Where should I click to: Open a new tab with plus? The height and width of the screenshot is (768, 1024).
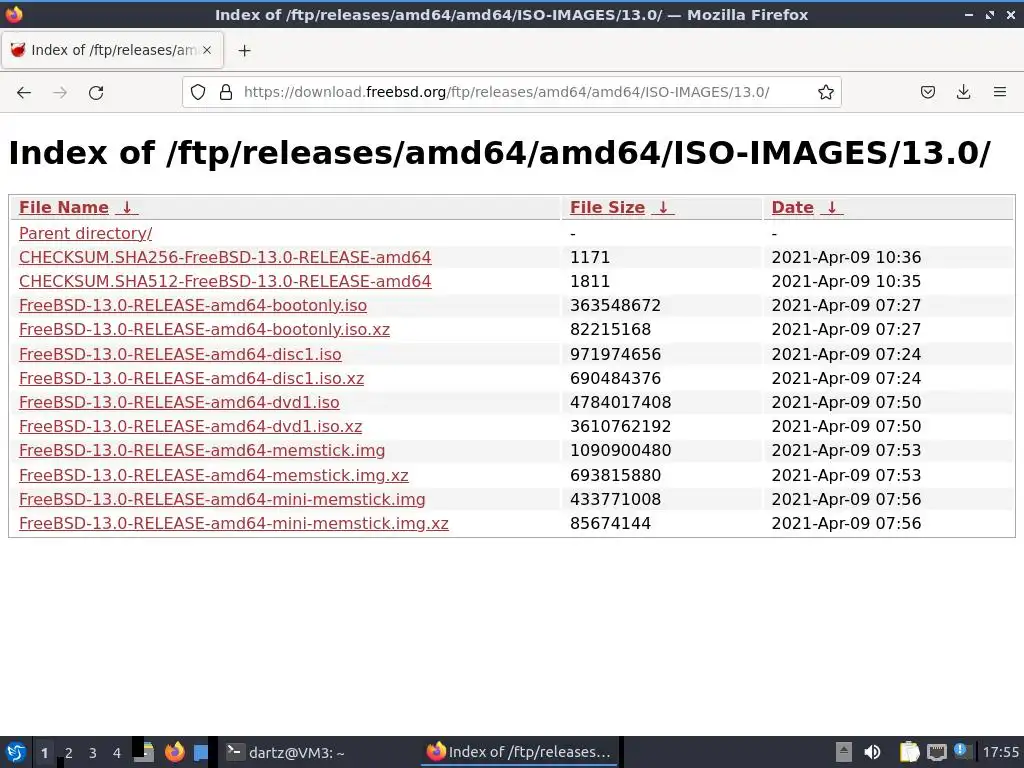244,50
